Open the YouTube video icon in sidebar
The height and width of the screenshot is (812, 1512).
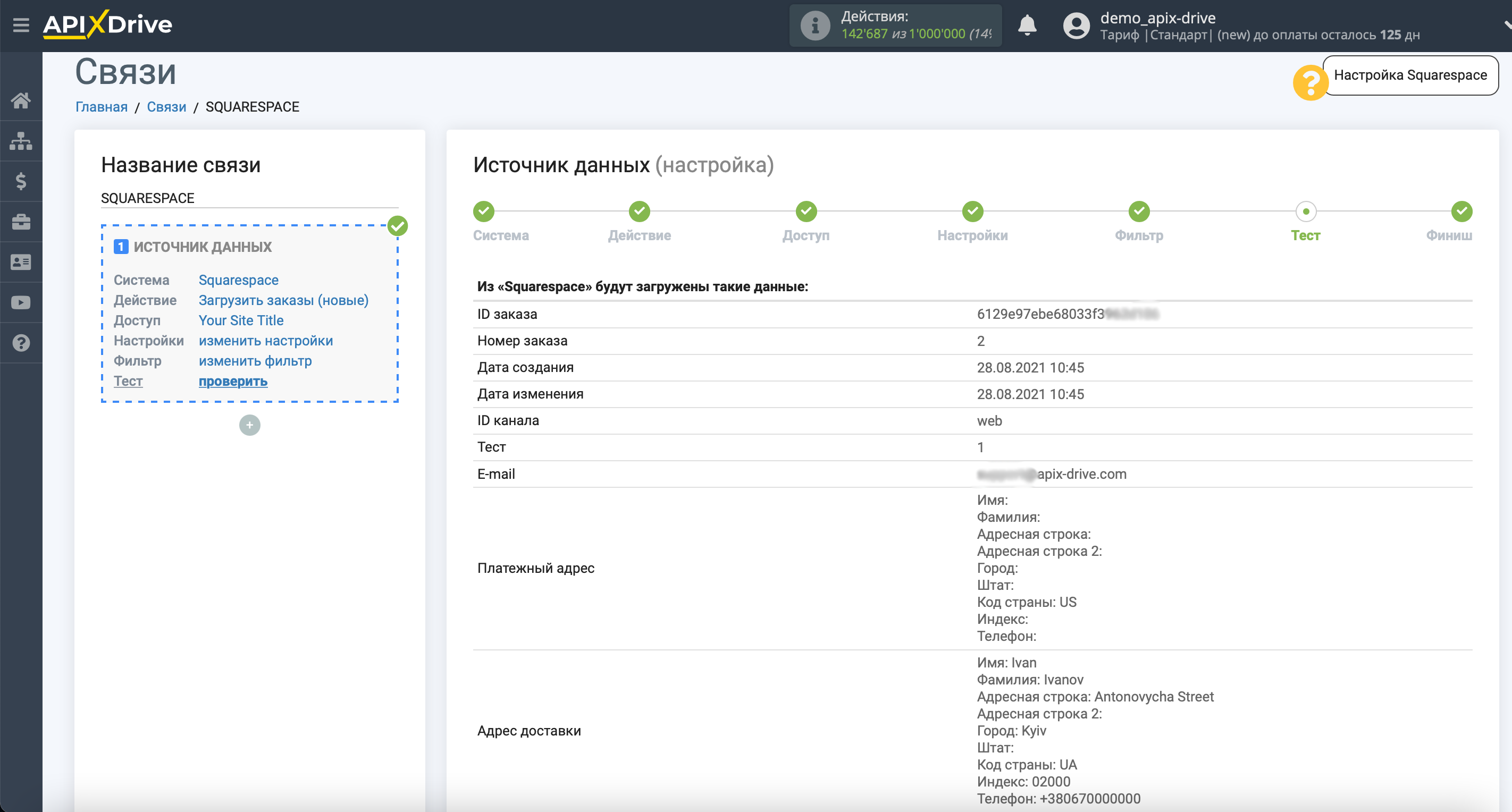(x=21, y=303)
